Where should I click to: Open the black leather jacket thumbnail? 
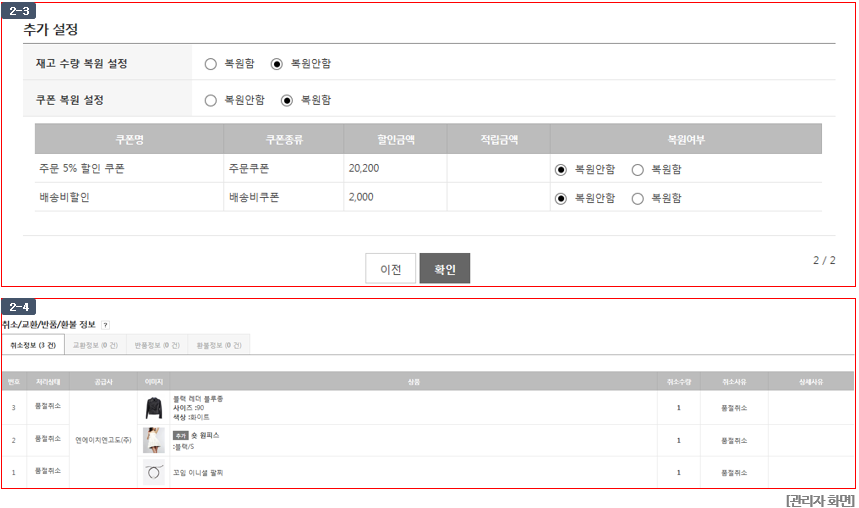(x=154, y=408)
